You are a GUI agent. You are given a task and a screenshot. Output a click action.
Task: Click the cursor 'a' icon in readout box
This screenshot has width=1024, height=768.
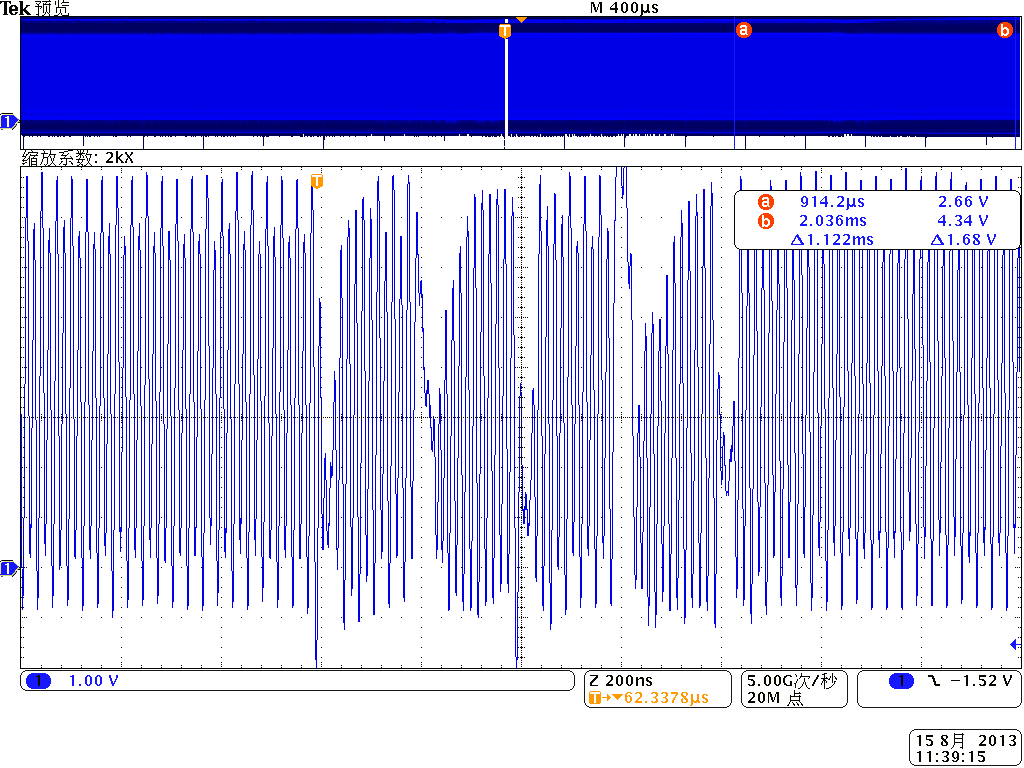(765, 202)
